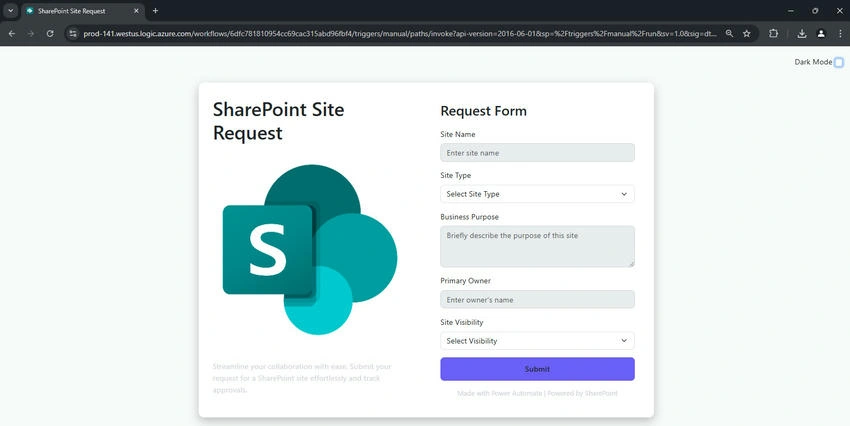Open a new tab with plus button
The image size is (850, 426).
[155, 11]
